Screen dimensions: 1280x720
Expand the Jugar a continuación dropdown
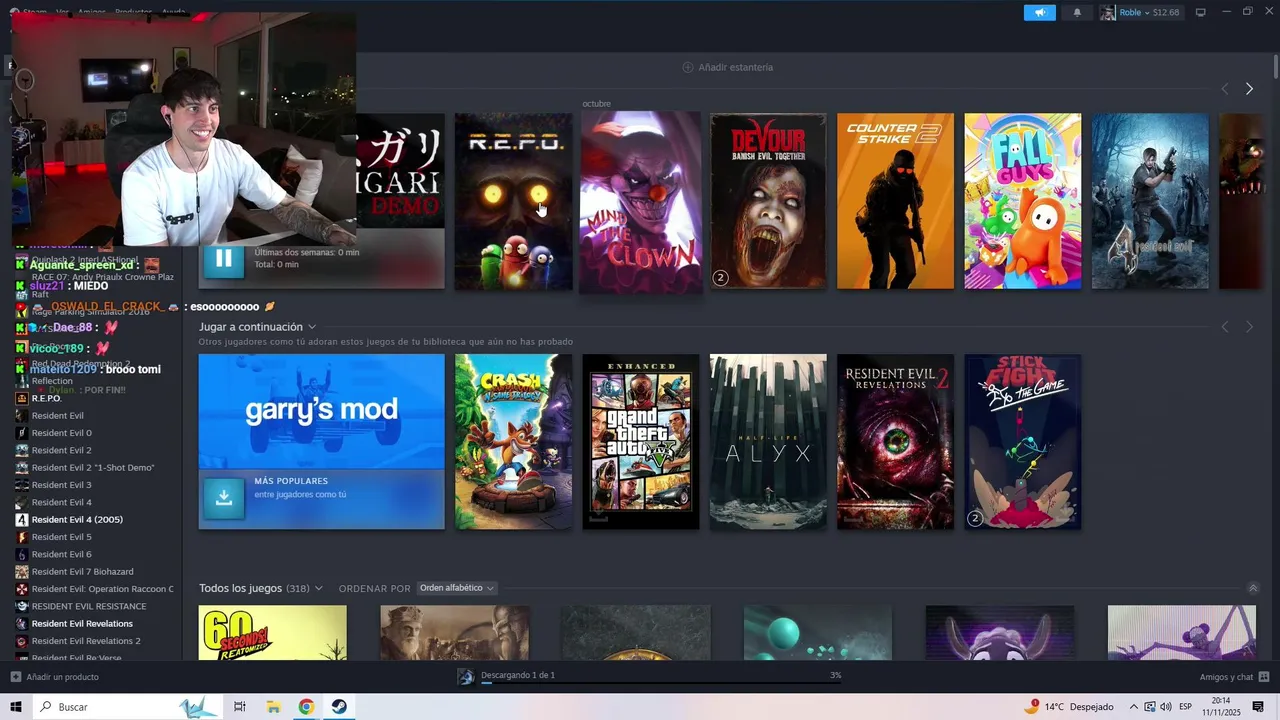pos(312,327)
